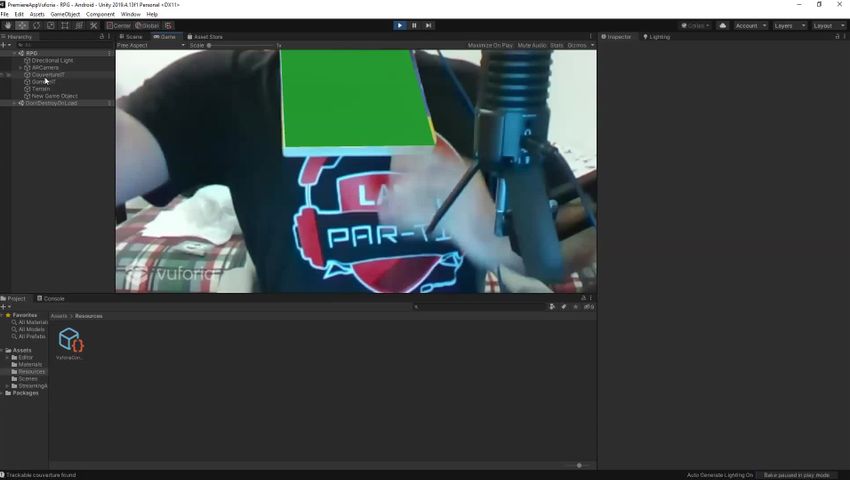Open the Free Aspect dropdown
Image resolution: width=850 pixels, height=480 pixels.
pyautogui.click(x=151, y=45)
